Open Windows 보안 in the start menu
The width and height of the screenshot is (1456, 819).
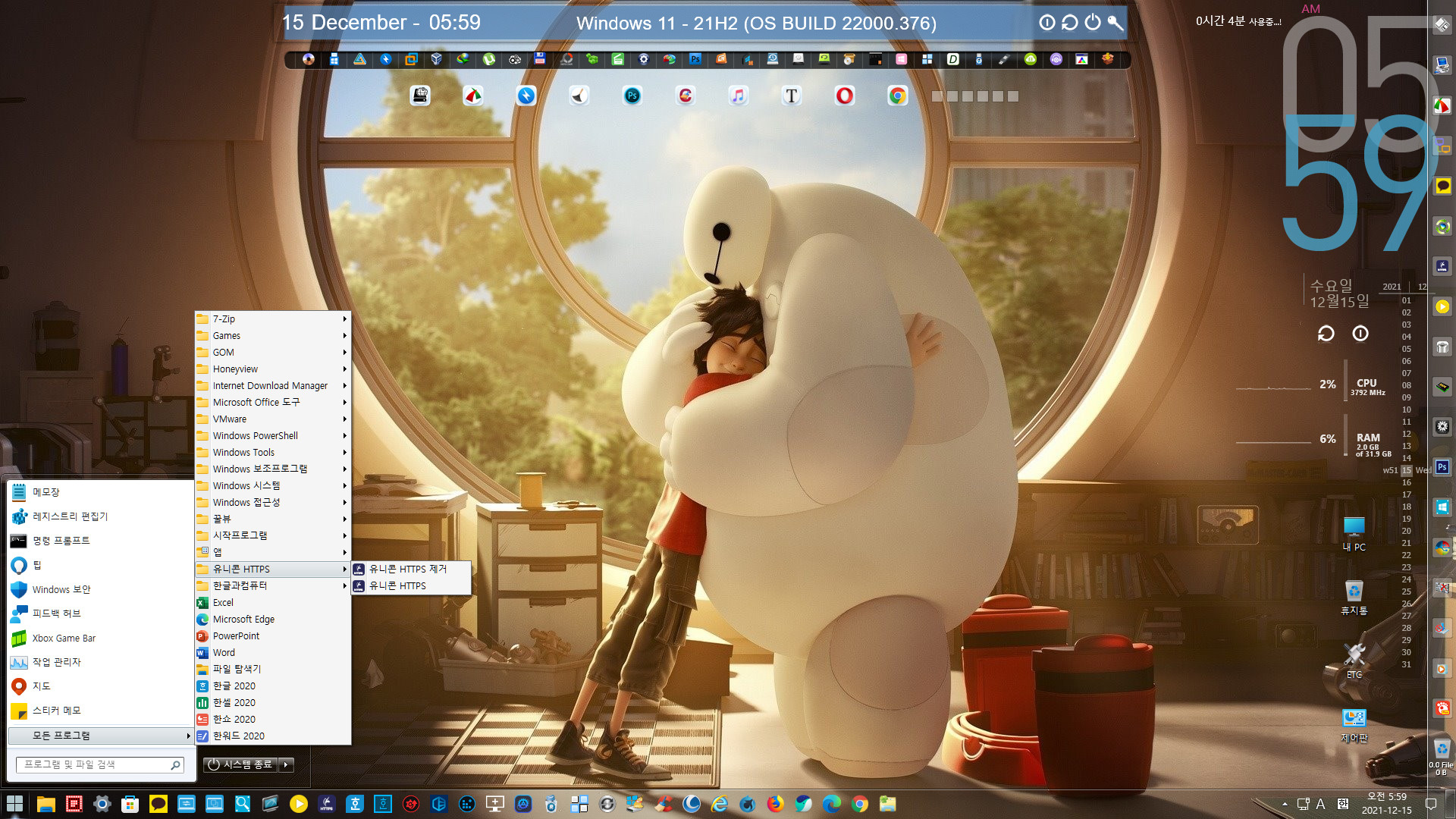(x=100, y=589)
